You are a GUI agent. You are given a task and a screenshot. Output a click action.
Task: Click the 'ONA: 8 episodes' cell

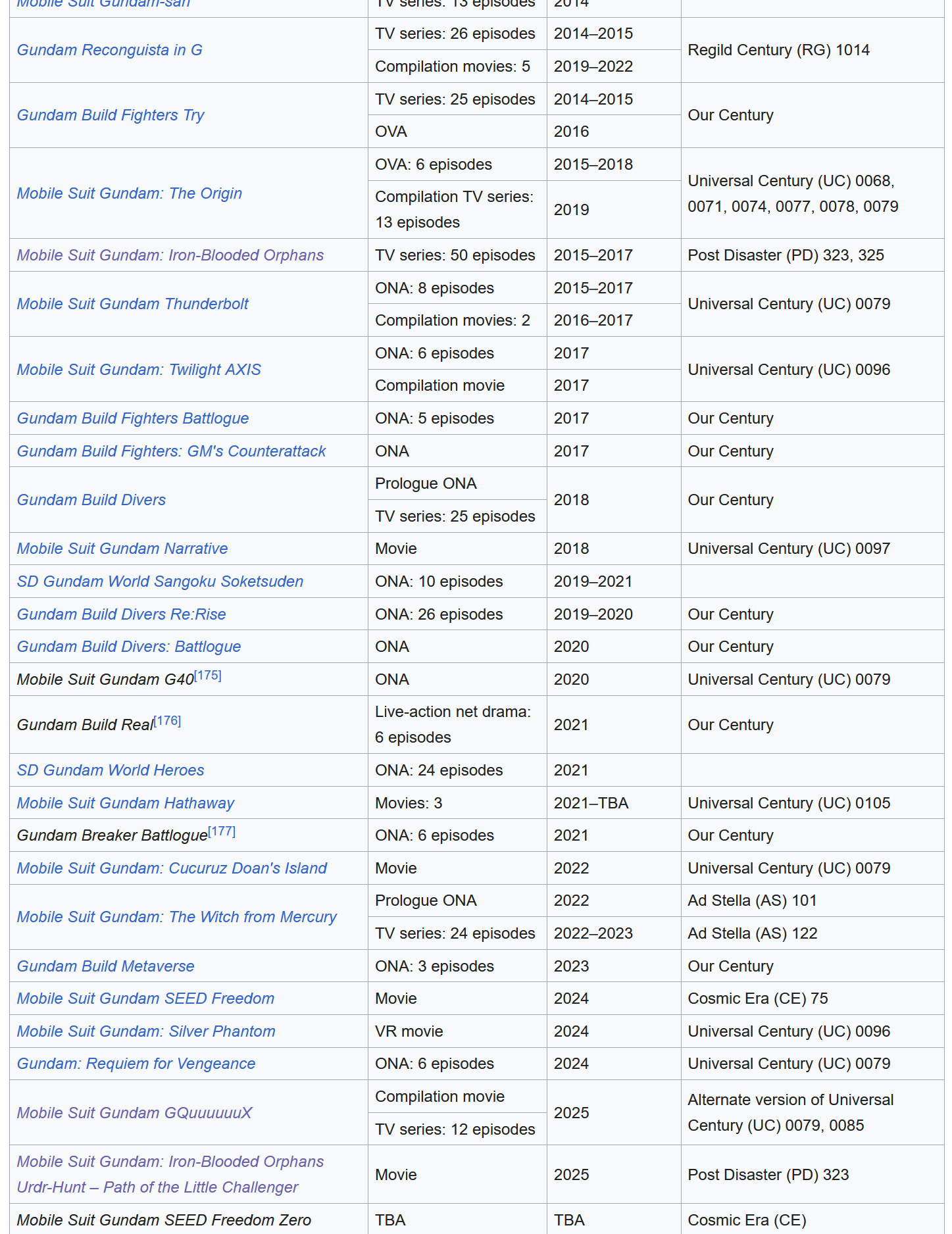coord(457,288)
